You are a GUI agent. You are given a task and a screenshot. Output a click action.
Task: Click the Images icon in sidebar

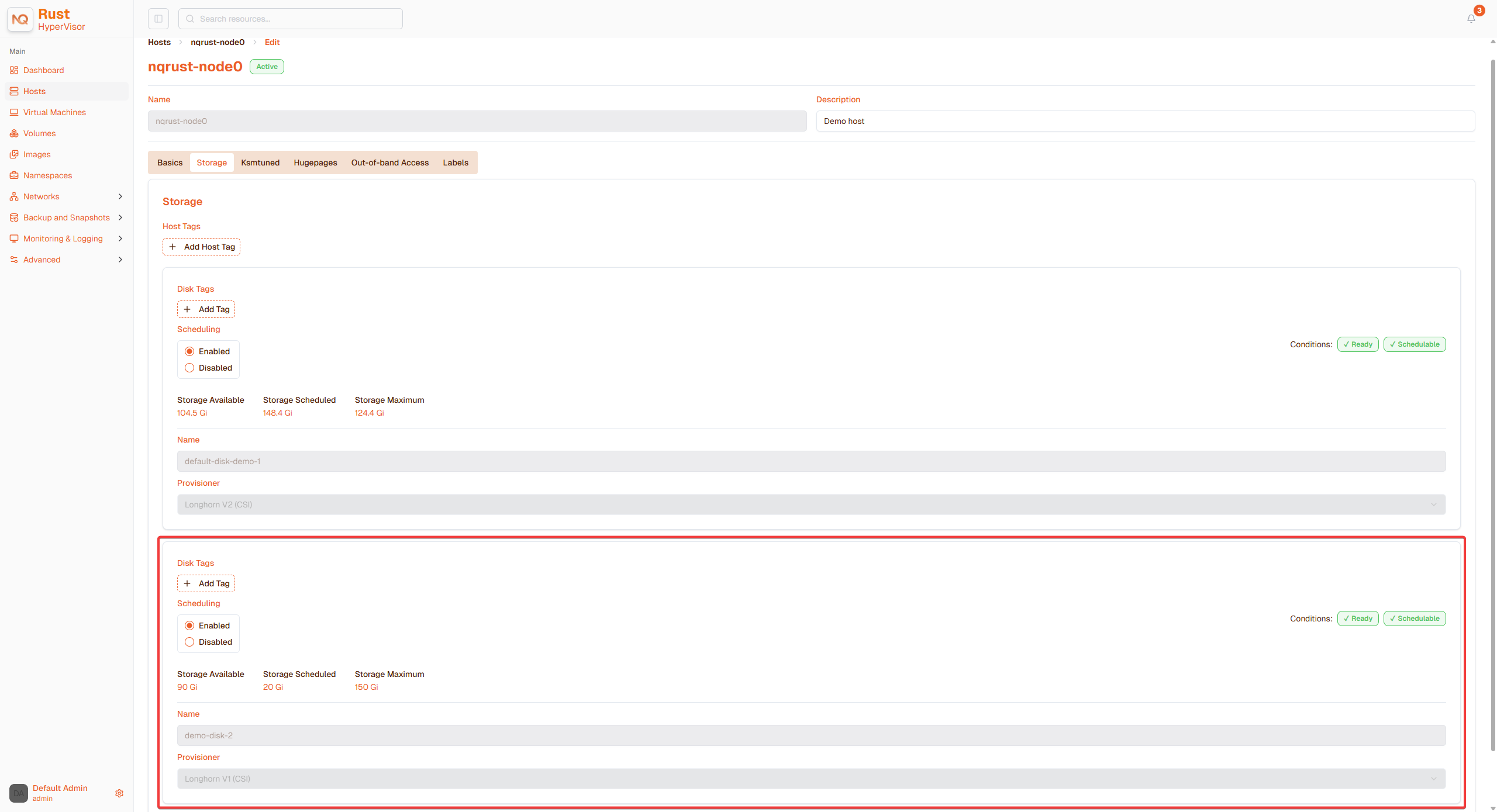coord(14,154)
